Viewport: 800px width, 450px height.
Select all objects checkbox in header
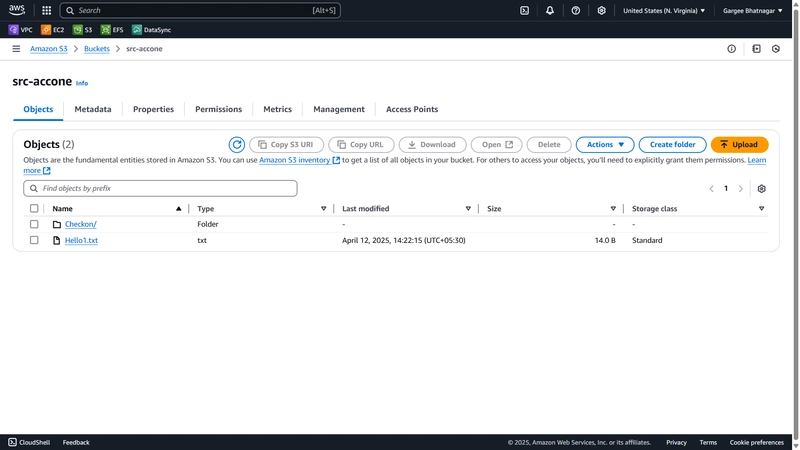click(34, 208)
